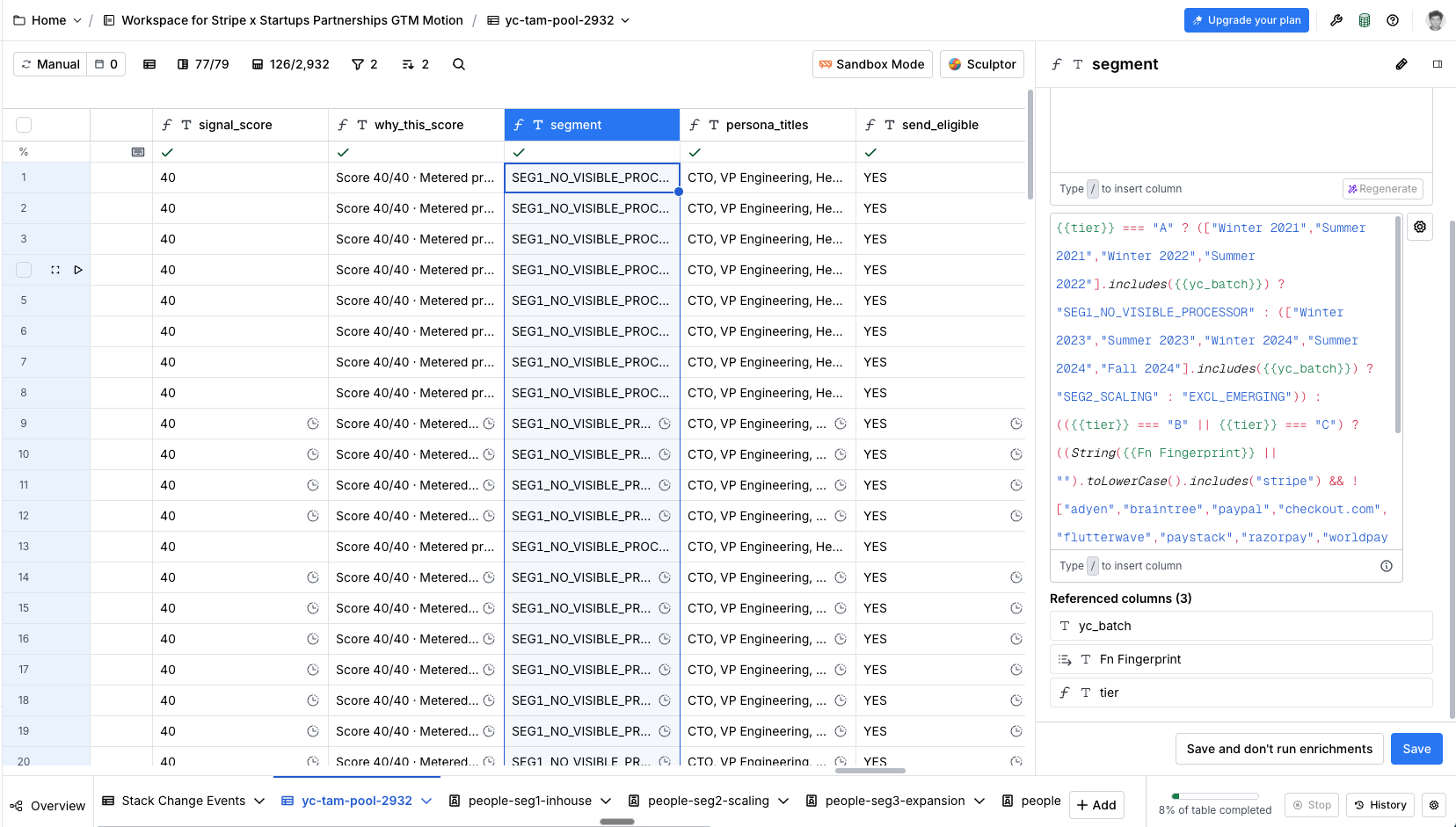1456x827 pixels.
Task: Expand the yc-tam-pool-2932 breadcrumb dropdown
Action: pos(625,20)
